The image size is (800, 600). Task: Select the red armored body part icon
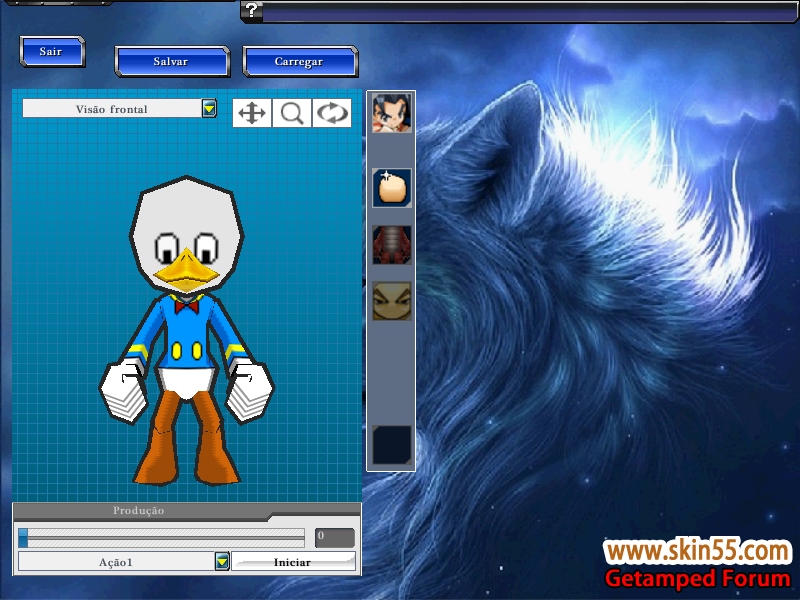point(391,245)
